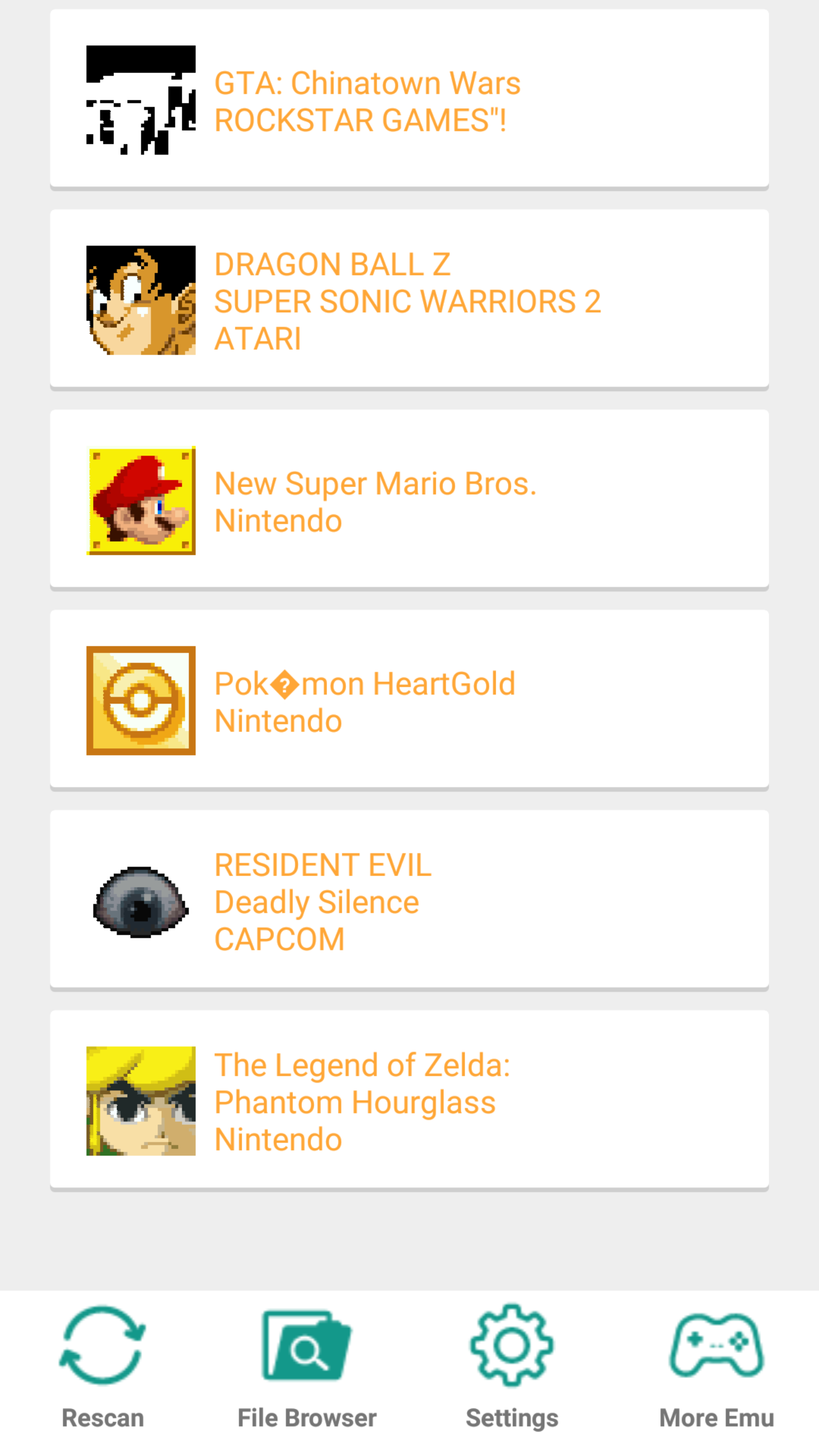The image size is (819, 1456).
Task: Switch to the More Emu tab label
Action: 717,1418
